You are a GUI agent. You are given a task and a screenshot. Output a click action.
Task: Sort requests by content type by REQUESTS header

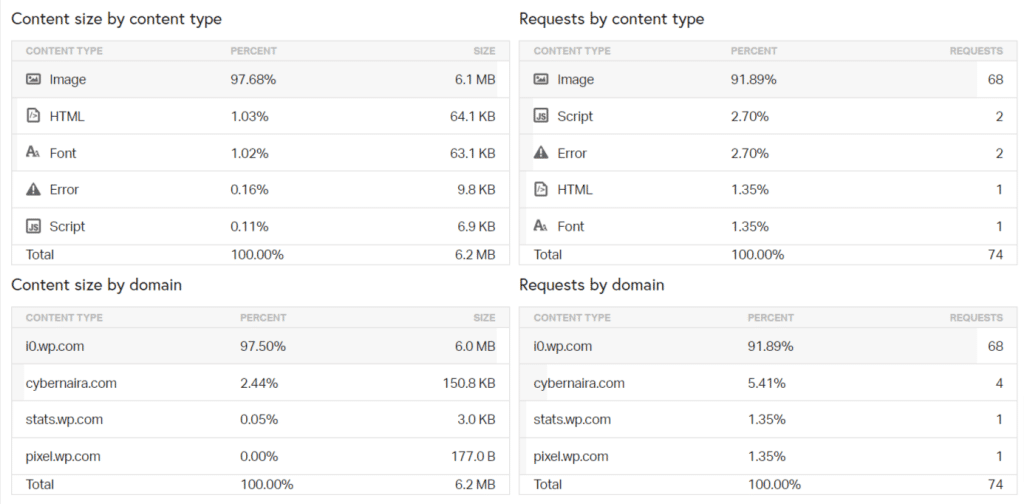[976, 51]
